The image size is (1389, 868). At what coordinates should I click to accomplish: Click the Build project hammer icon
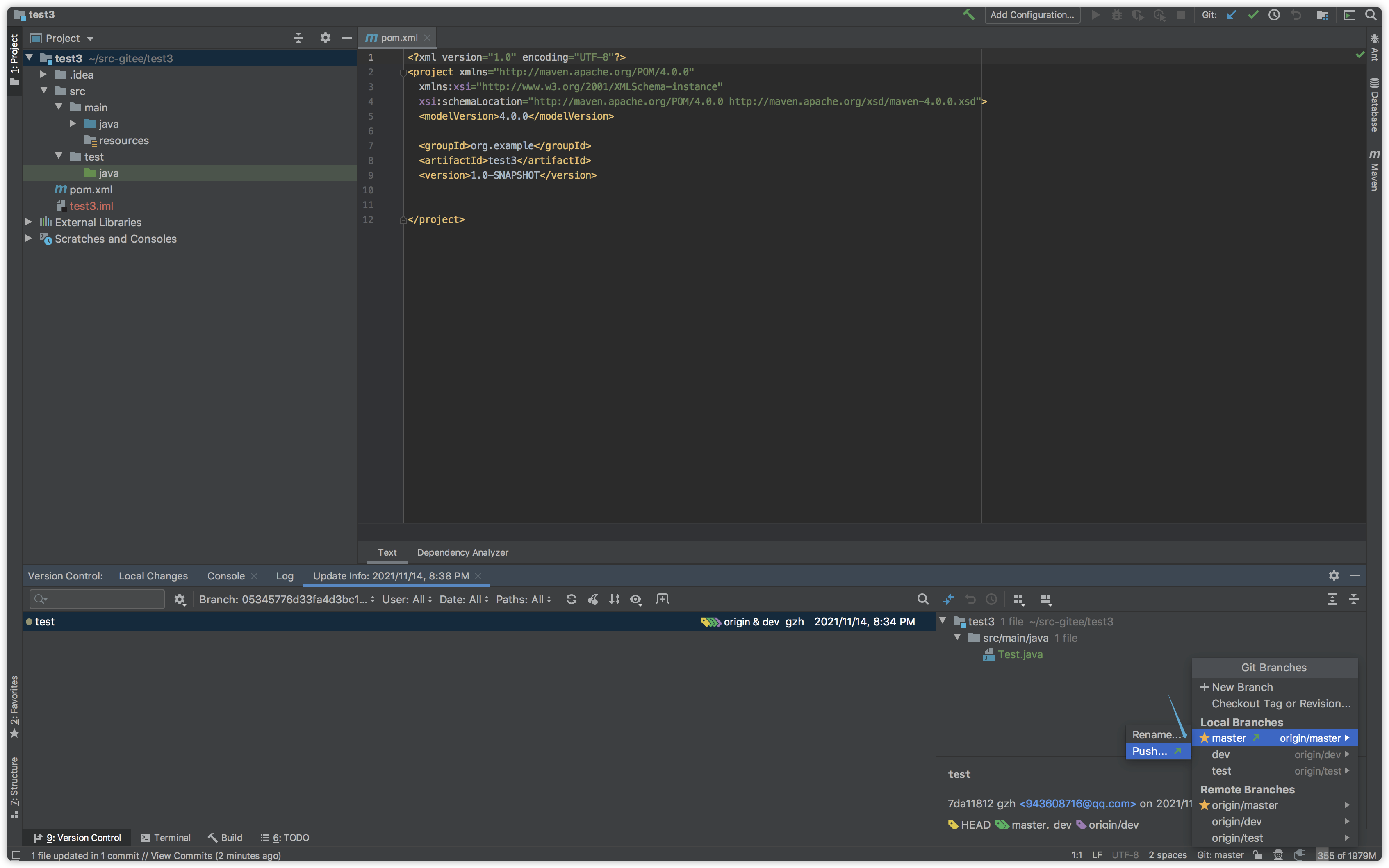click(x=969, y=15)
